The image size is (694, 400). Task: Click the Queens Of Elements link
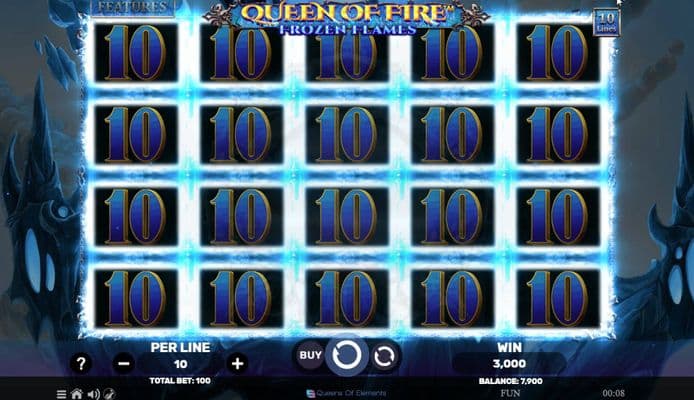pyautogui.click(x=346, y=393)
